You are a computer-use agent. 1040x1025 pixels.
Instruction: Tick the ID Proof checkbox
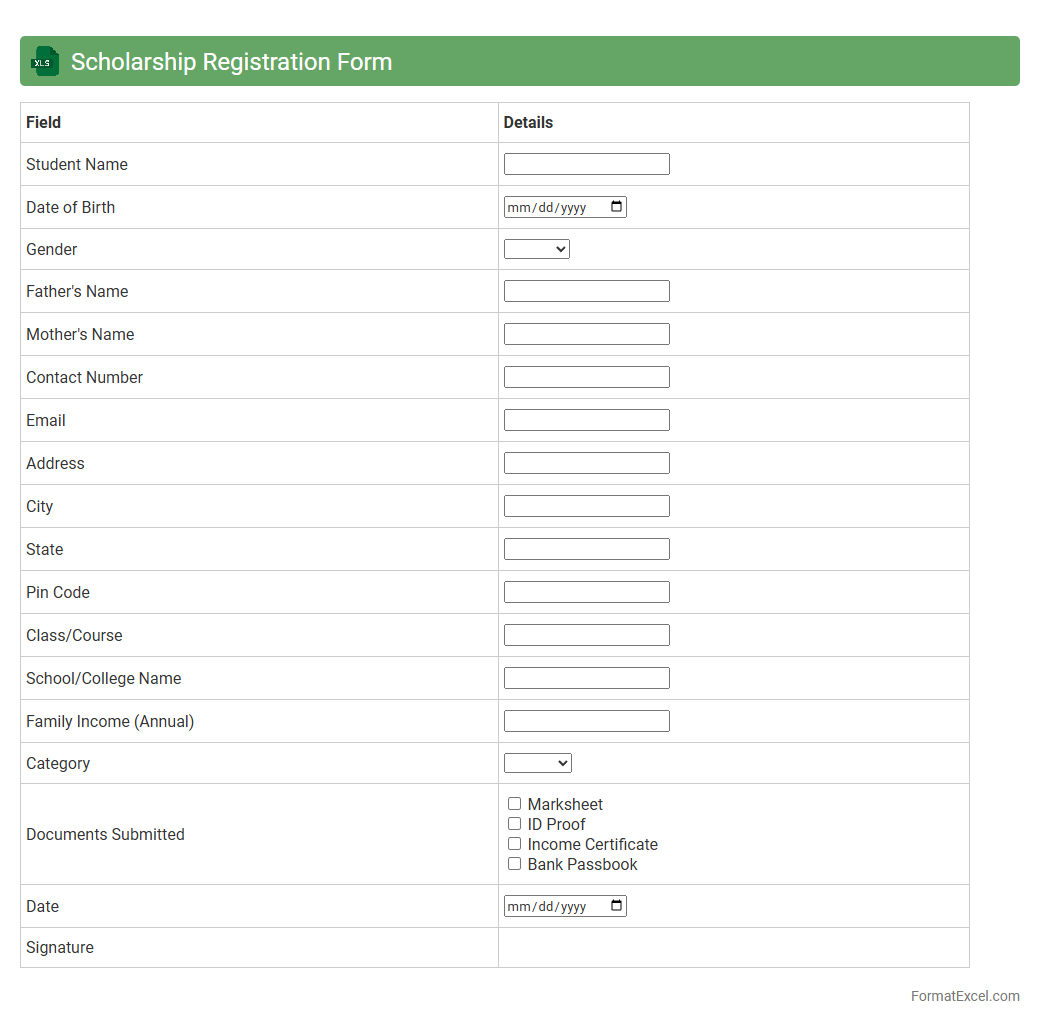pyautogui.click(x=515, y=824)
